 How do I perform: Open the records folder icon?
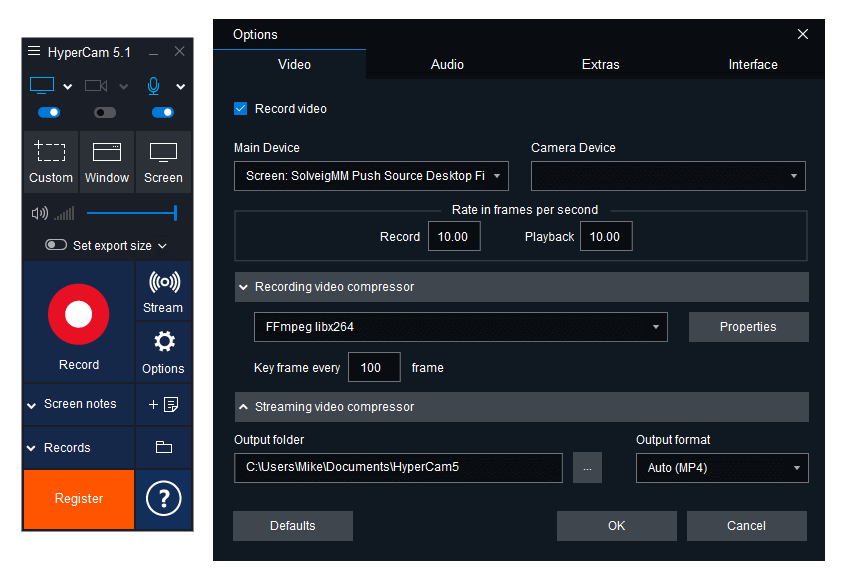163,448
